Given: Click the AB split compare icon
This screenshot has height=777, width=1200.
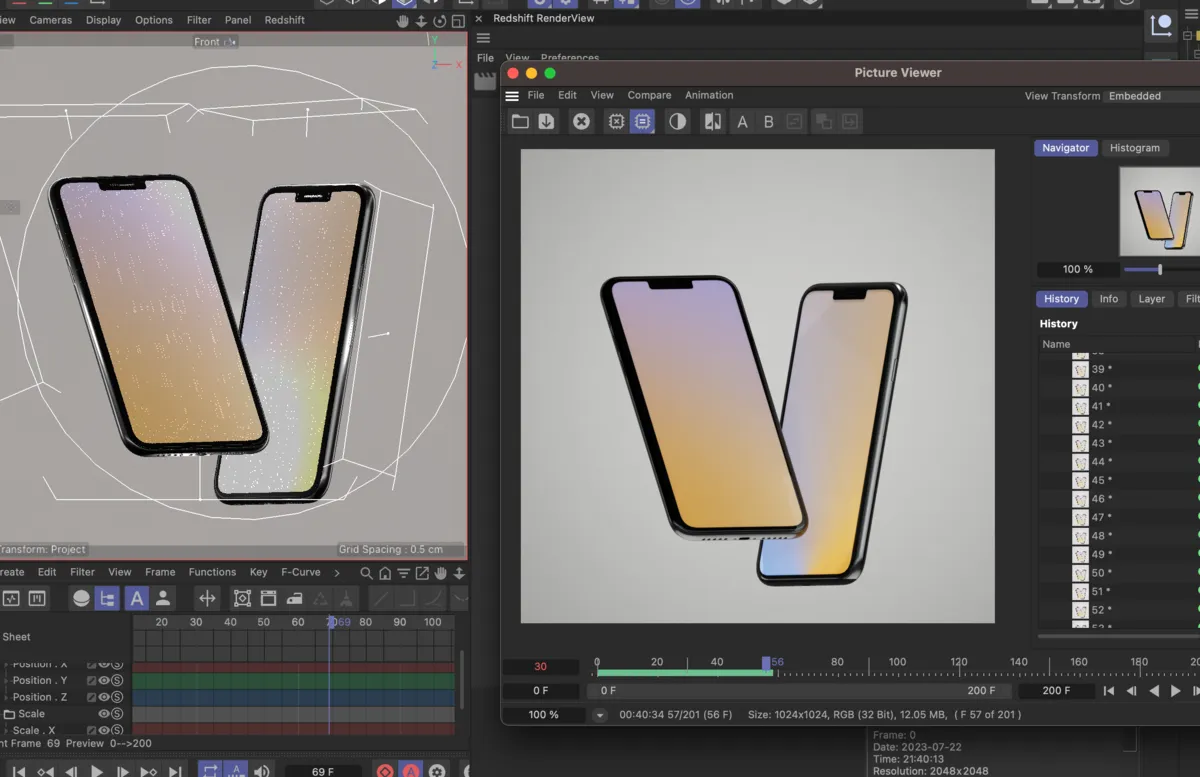Looking at the screenshot, I should 713,122.
